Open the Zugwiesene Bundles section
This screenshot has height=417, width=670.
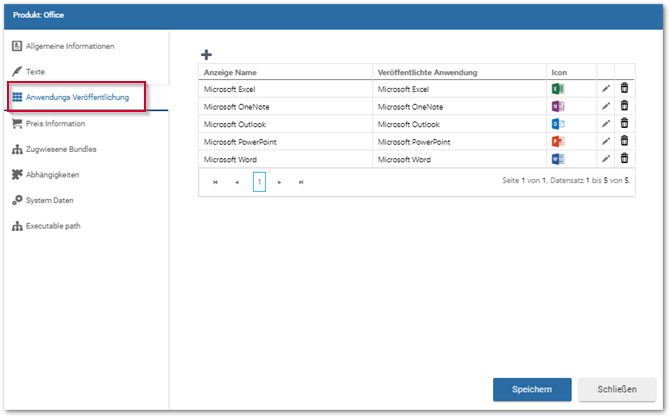pos(54,149)
